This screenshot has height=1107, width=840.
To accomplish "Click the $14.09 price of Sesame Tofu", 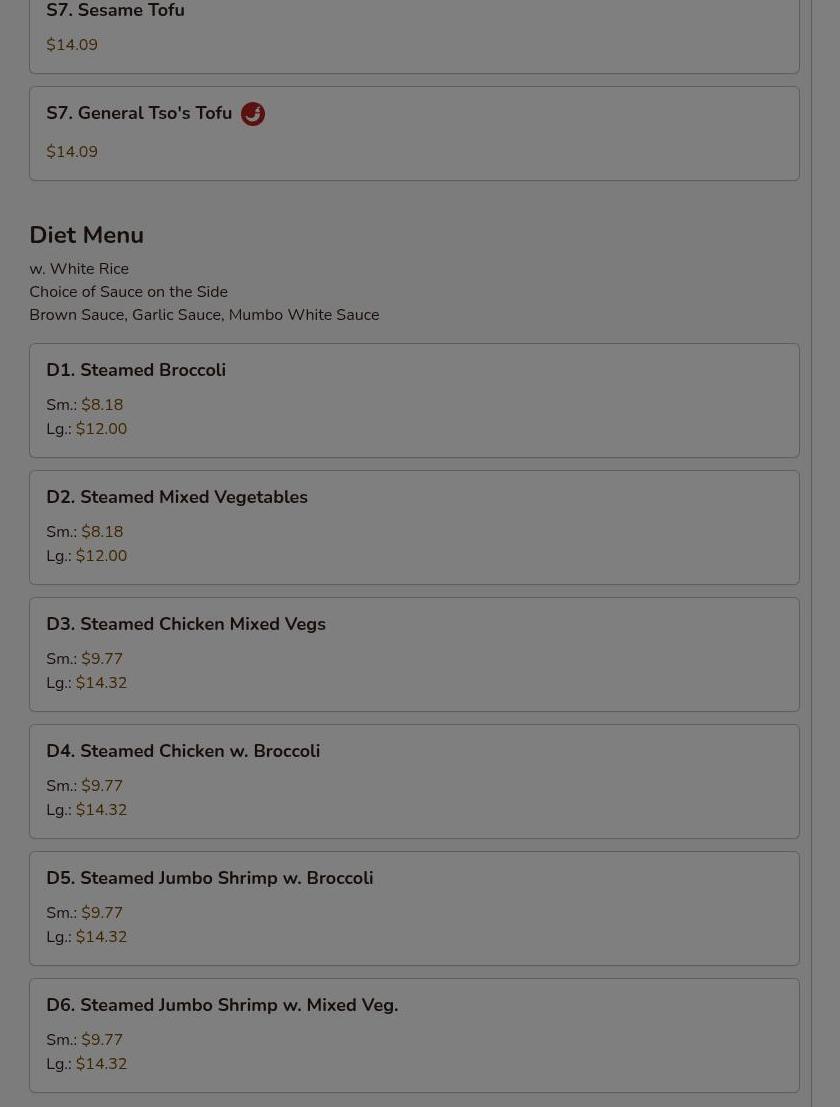I will 72,44.
